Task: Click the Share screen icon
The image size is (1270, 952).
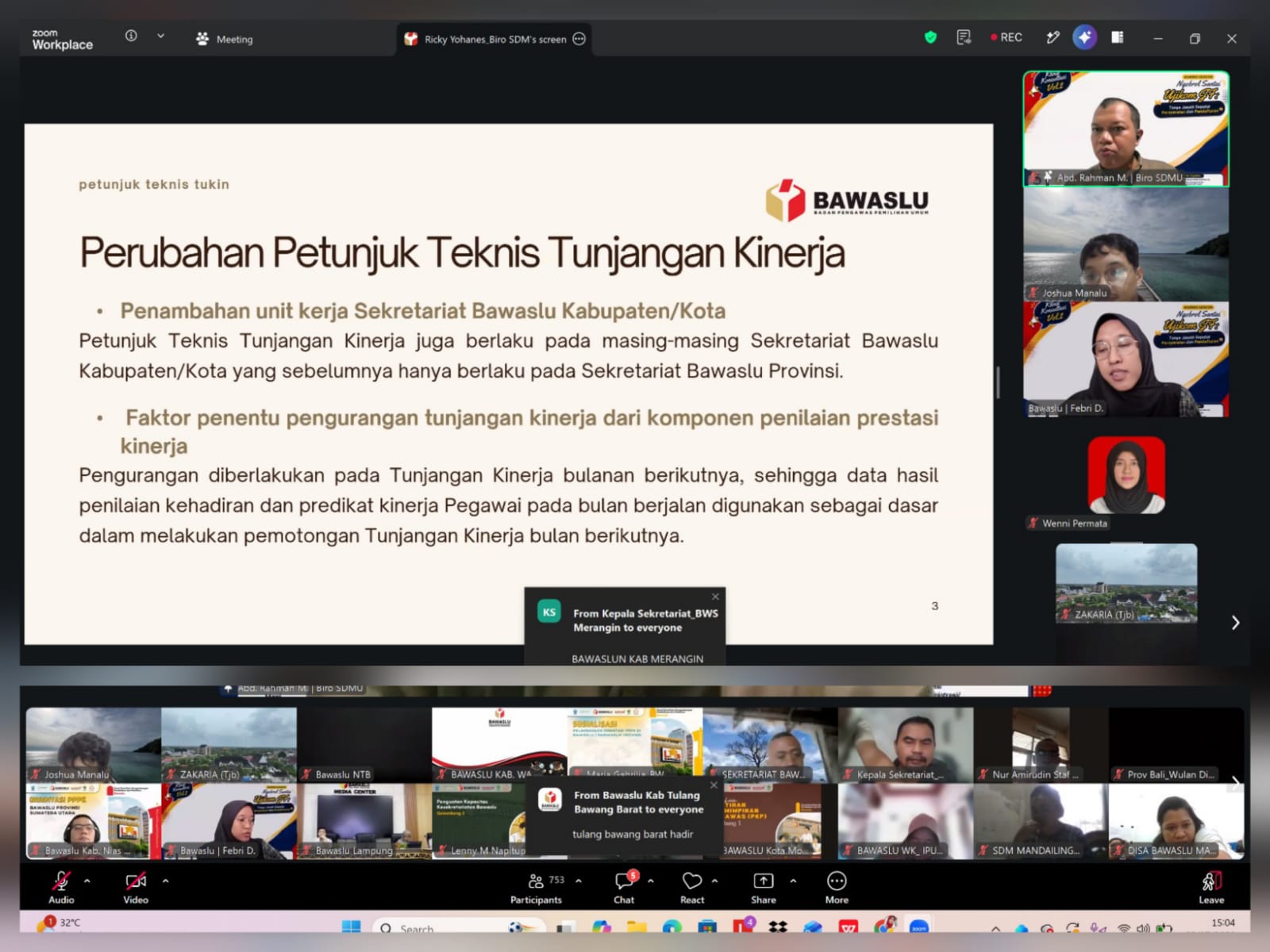Action: point(764,881)
